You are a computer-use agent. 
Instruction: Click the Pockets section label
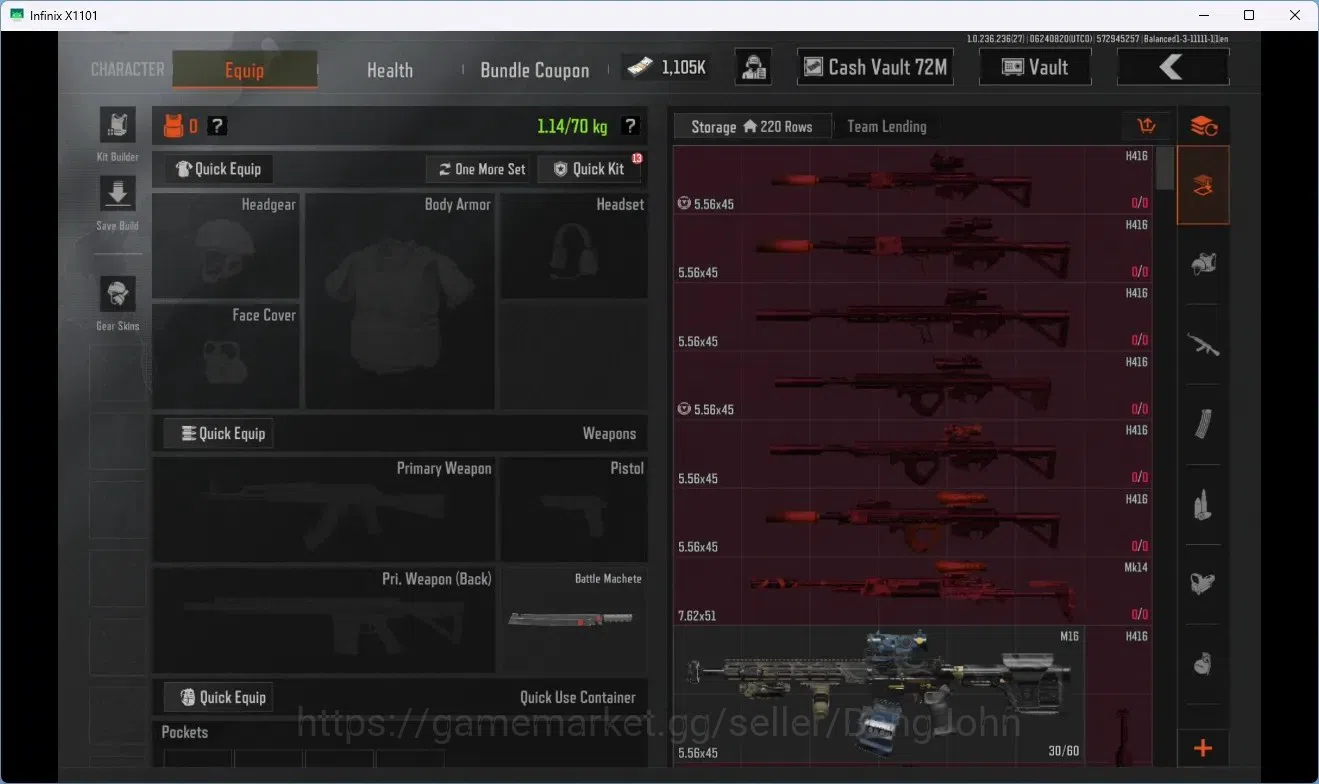(x=185, y=732)
